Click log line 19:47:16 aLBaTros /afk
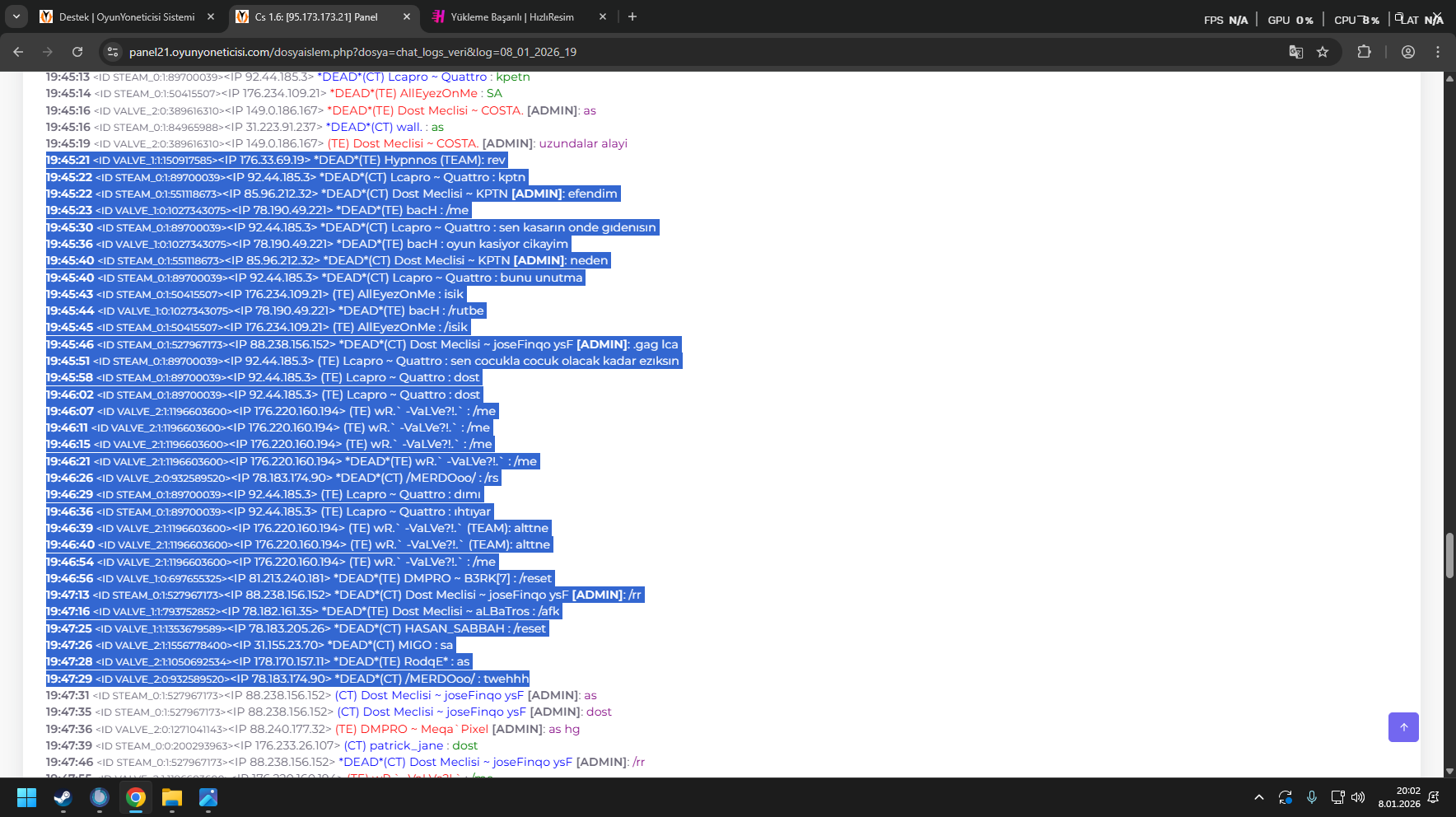Viewport: 1456px width, 817px height. tap(304, 611)
